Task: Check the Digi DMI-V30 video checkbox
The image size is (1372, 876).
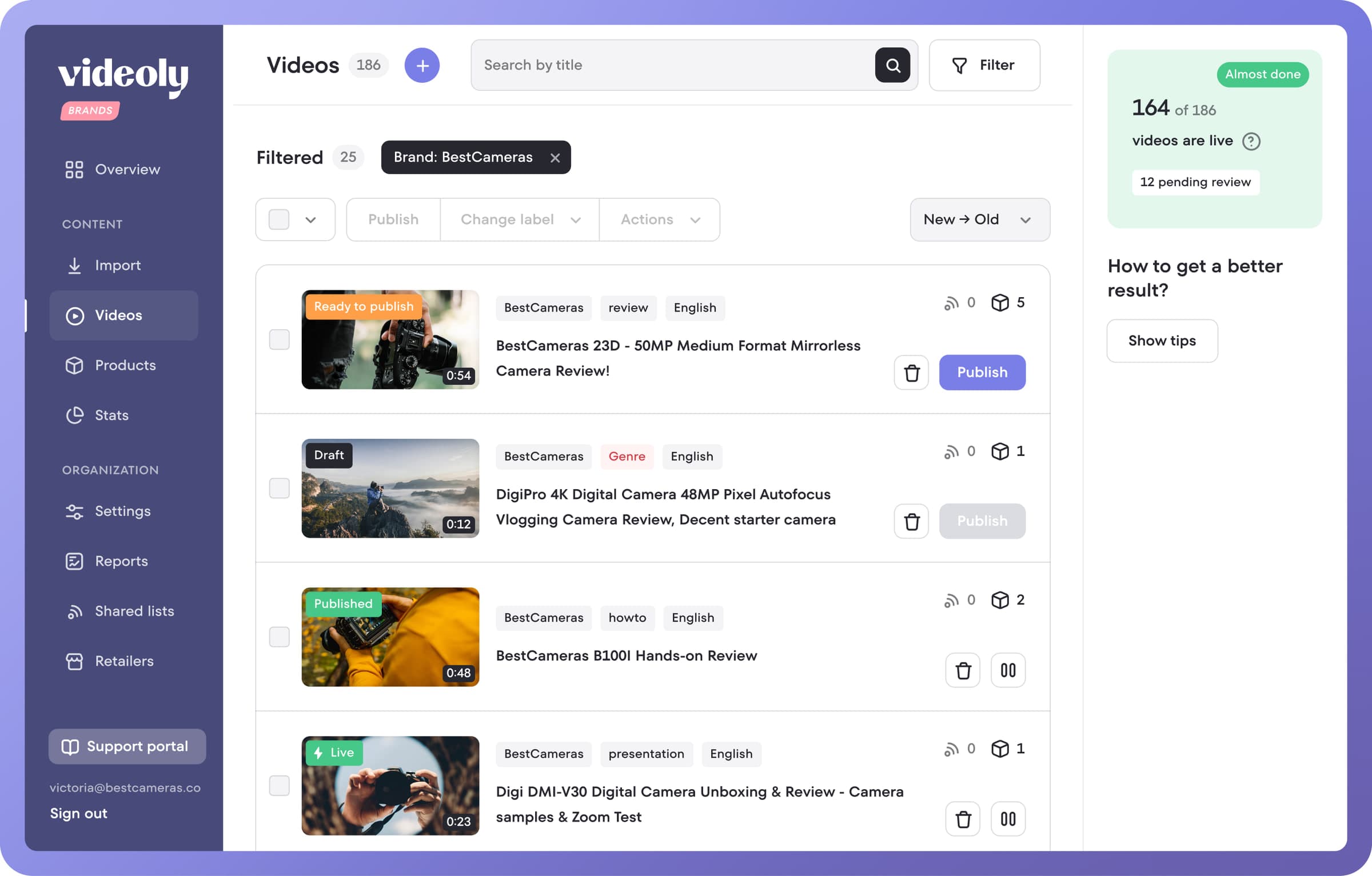Action: tap(279, 786)
